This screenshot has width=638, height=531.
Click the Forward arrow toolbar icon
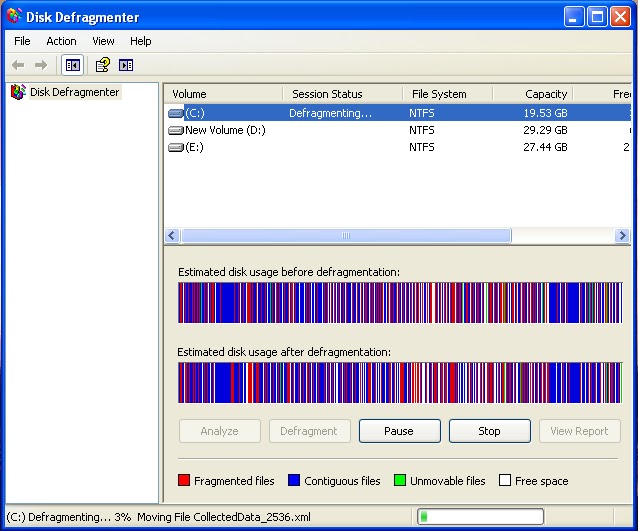pyautogui.click(x=41, y=65)
